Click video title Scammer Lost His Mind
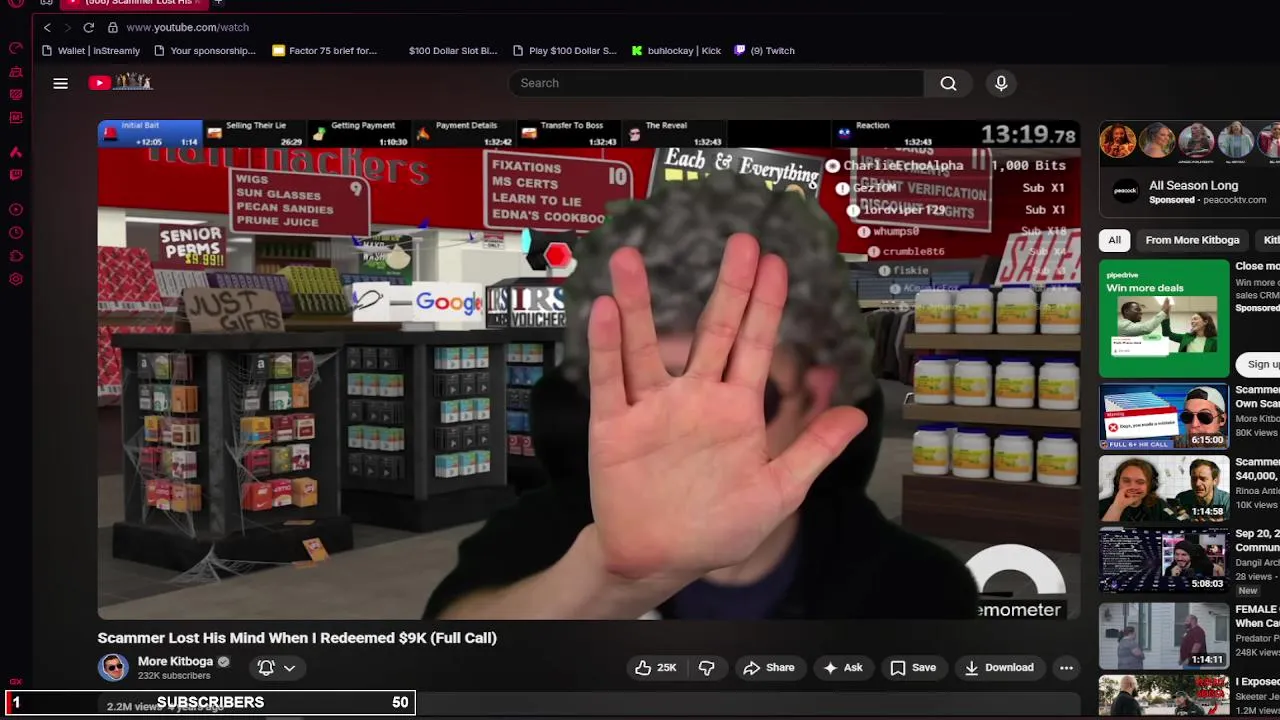This screenshot has width=1280, height=720. click(x=297, y=637)
